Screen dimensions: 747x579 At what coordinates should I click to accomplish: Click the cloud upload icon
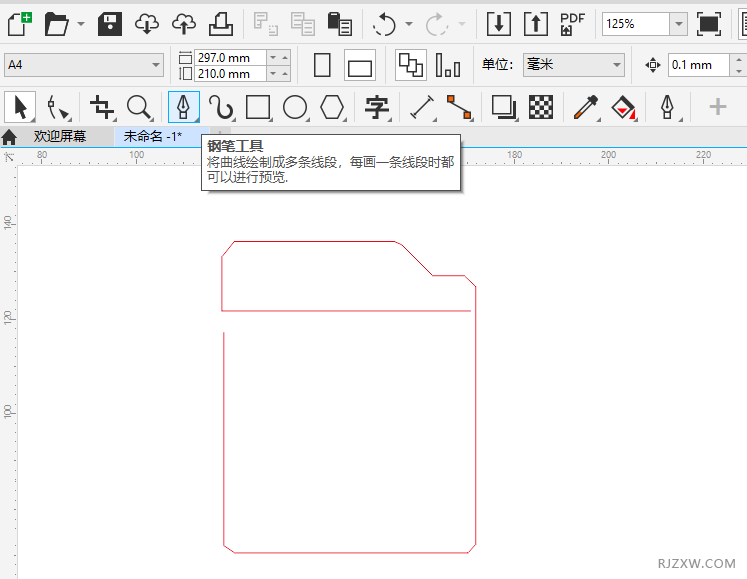(x=184, y=24)
